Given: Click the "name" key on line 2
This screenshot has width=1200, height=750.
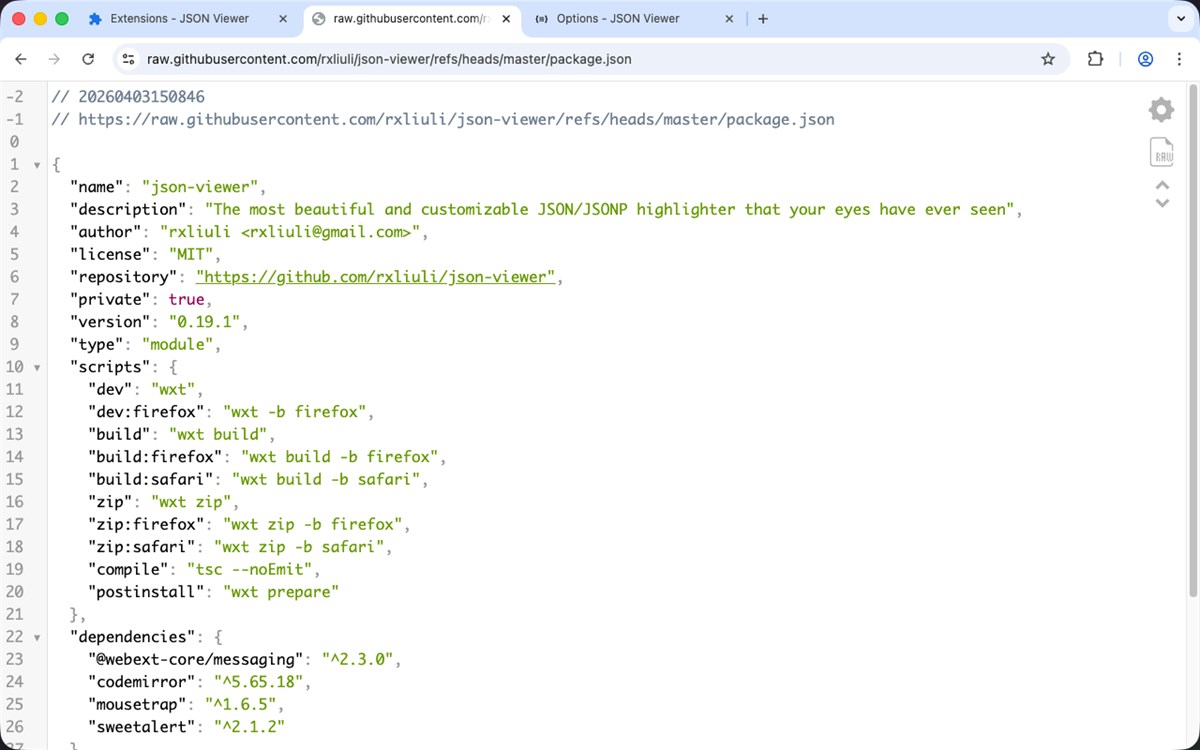Looking at the screenshot, I should 97,187.
